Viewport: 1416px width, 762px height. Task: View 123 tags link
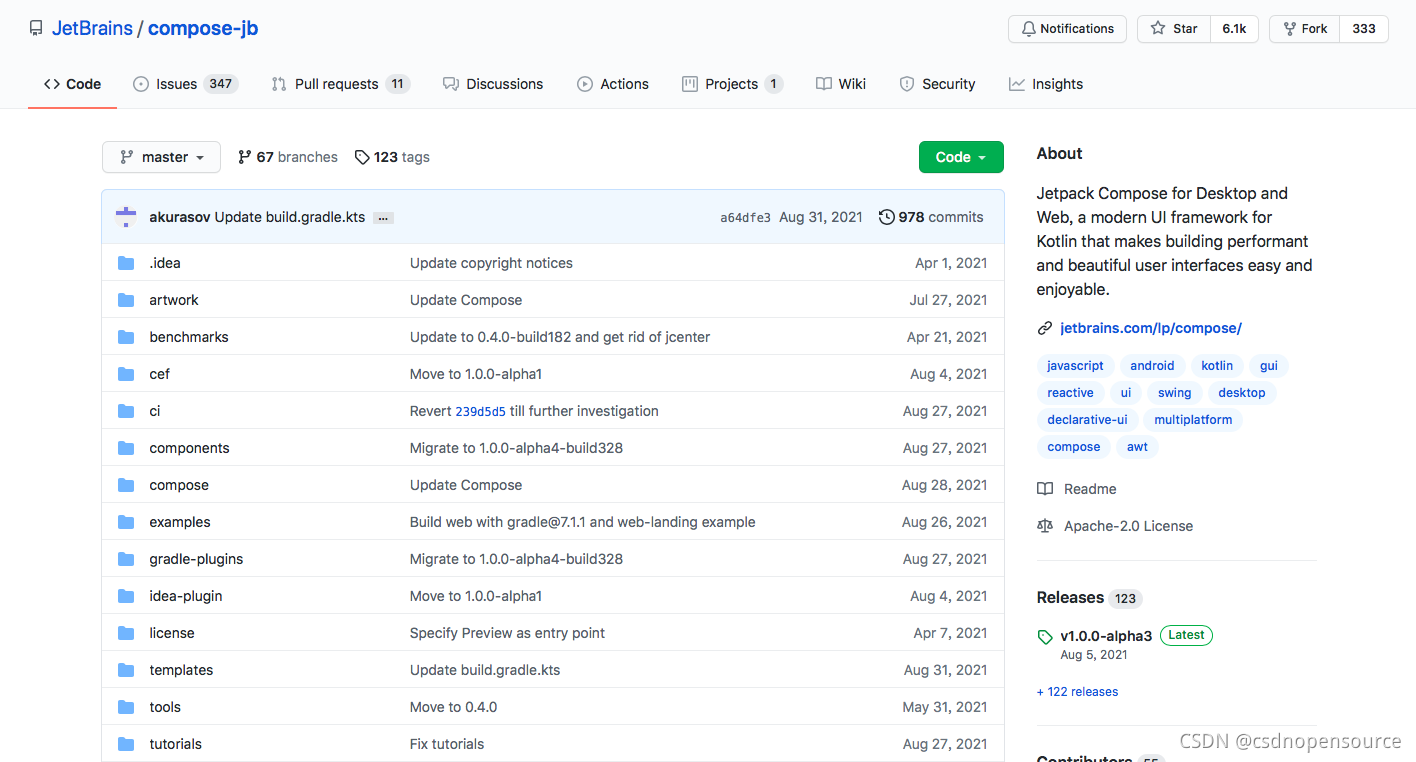(392, 157)
